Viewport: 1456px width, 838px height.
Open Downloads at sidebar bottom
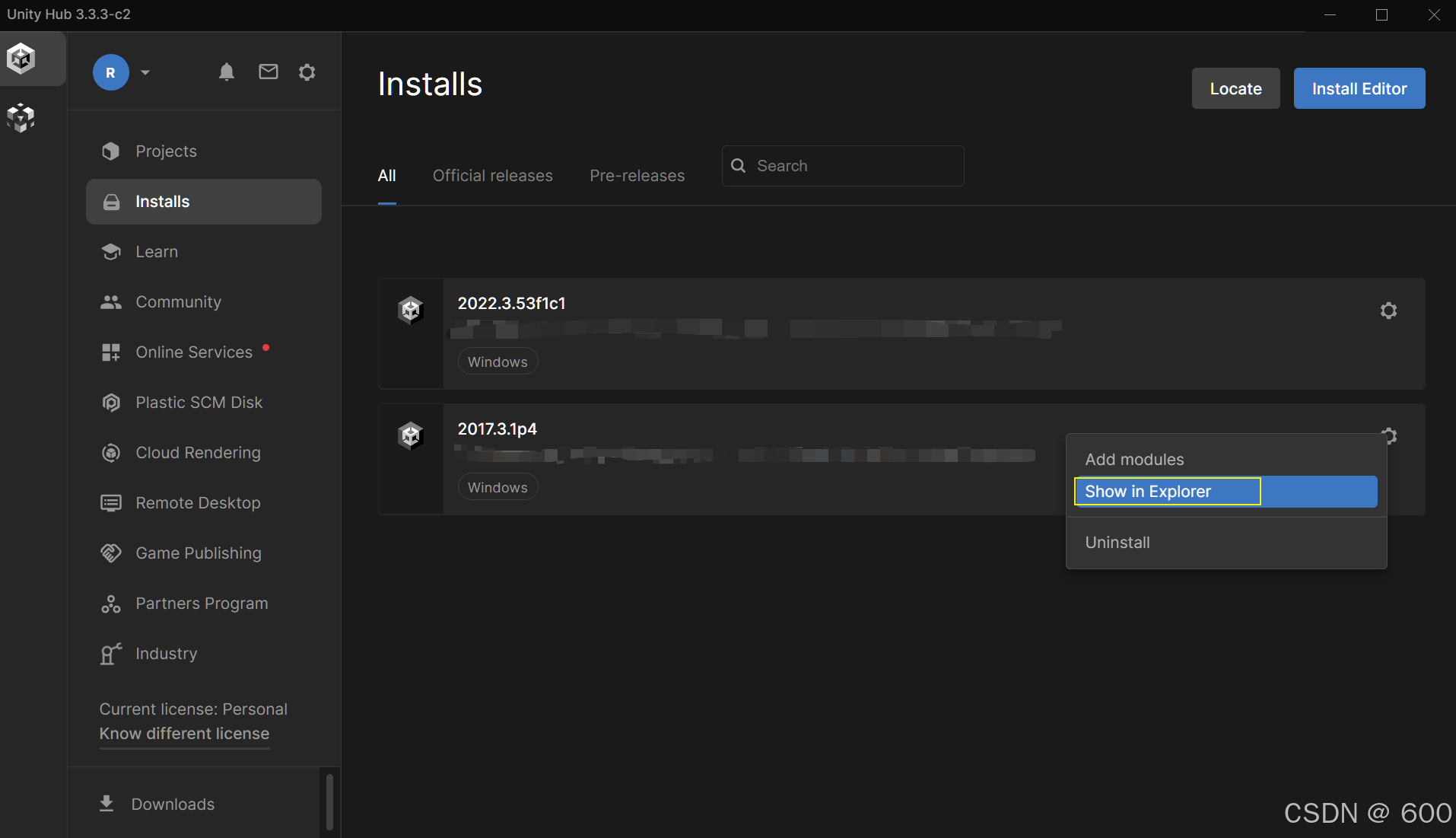pyautogui.click(x=173, y=805)
